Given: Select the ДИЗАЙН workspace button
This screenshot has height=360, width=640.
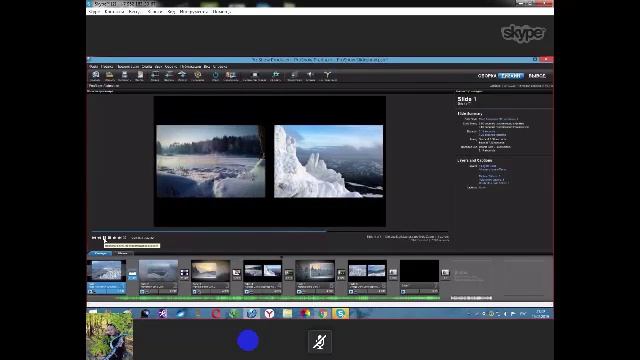Looking at the screenshot, I should tap(511, 76).
